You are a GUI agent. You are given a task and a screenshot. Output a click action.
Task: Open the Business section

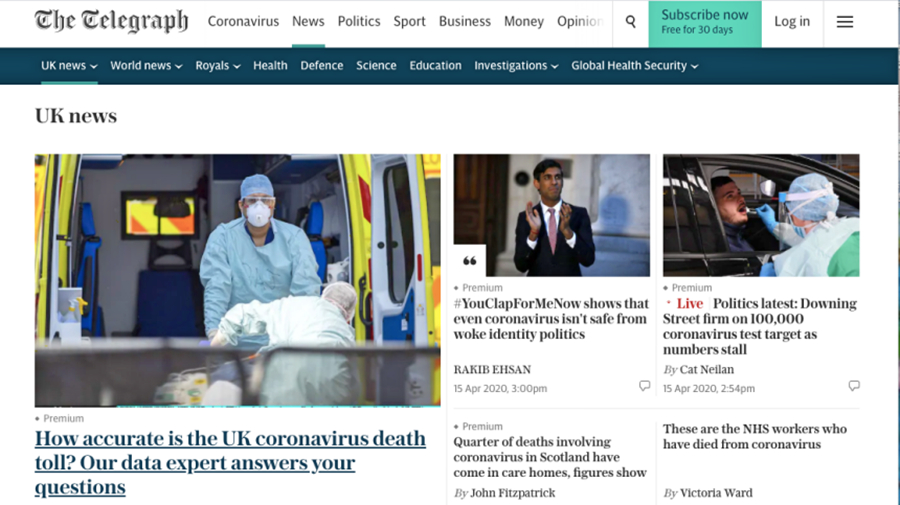465,21
